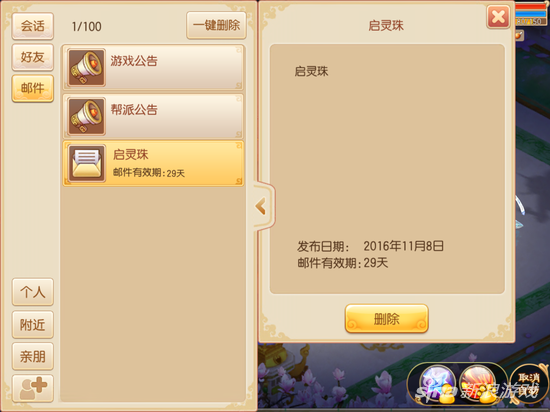Open the 游戏公告 list entry
550x412 pixels.
tap(153, 67)
